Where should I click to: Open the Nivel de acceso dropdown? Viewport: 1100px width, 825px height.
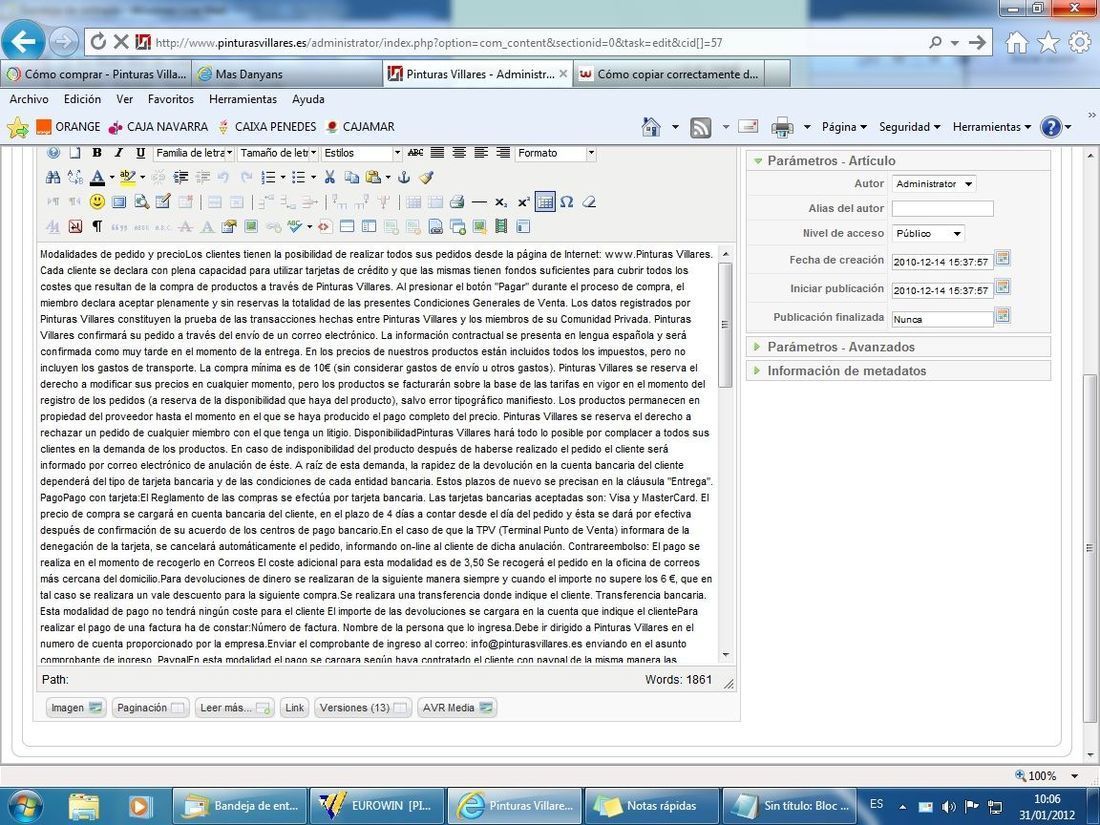point(928,233)
